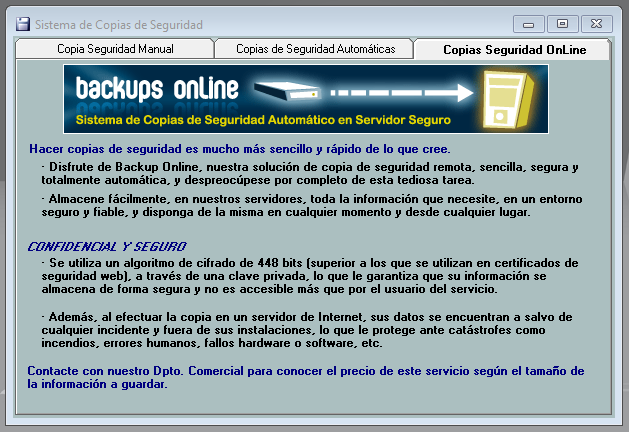Image resolution: width=629 pixels, height=432 pixels.
Task: Maximize the Sistema de Copias de Seguridad window
Action: click(x=562, y=24)
